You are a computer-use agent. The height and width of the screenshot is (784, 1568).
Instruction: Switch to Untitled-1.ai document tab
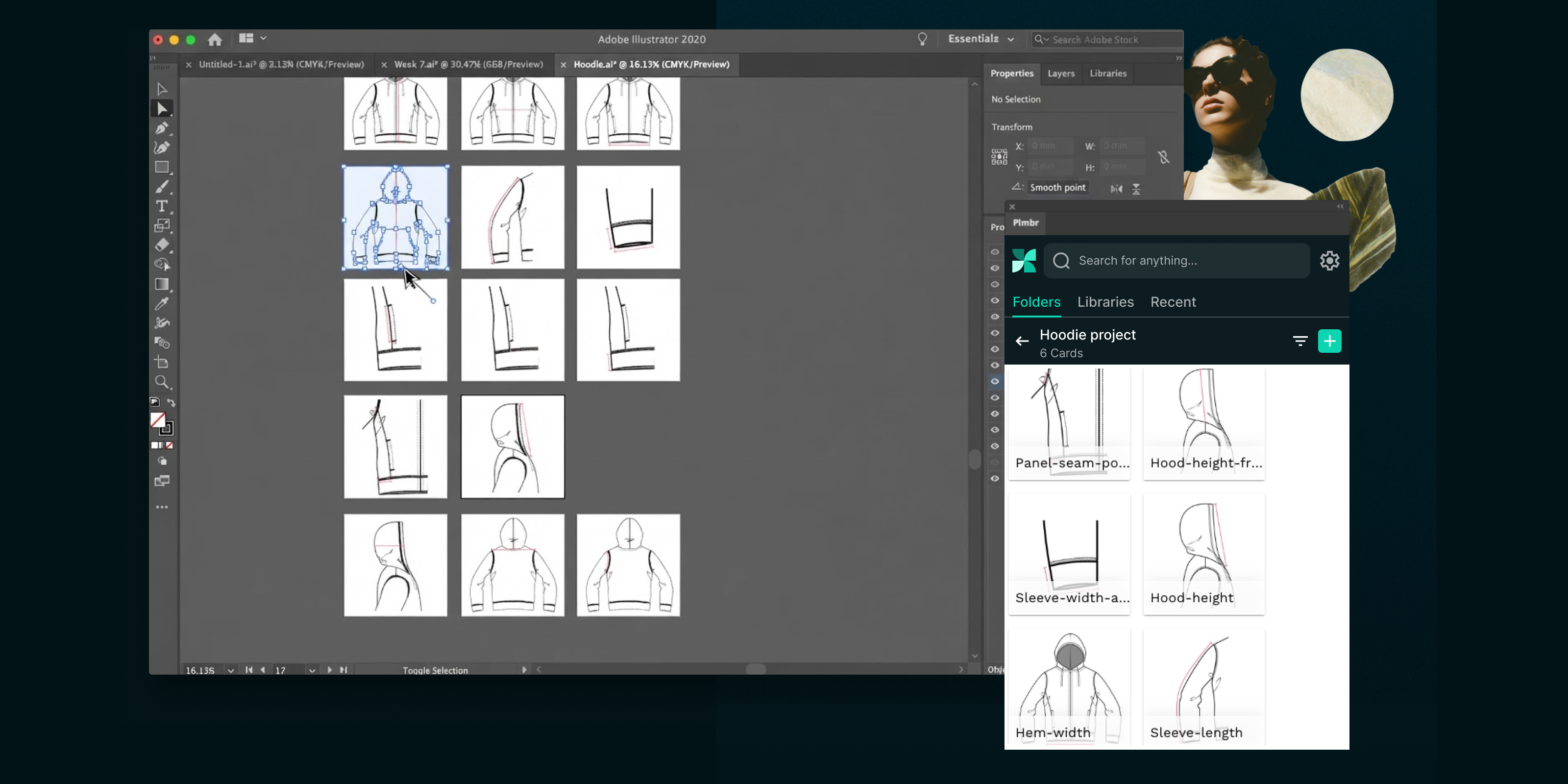[x=281, y=65]
